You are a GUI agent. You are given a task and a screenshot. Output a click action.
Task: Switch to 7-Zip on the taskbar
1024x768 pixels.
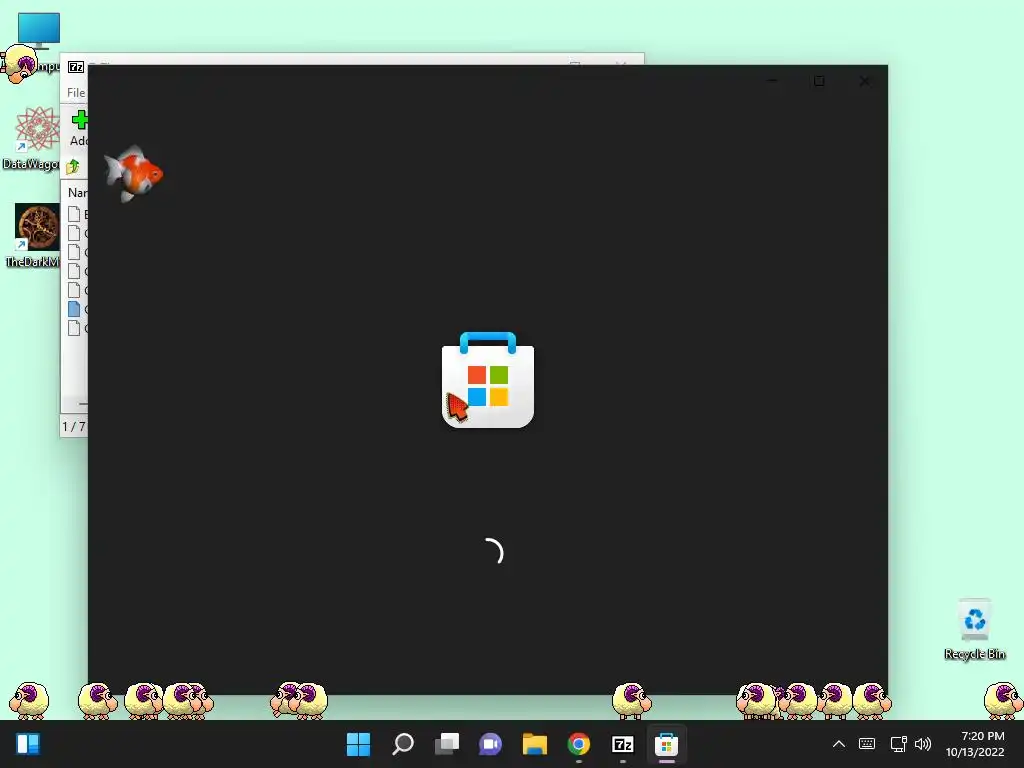click(x=622, y=744)
